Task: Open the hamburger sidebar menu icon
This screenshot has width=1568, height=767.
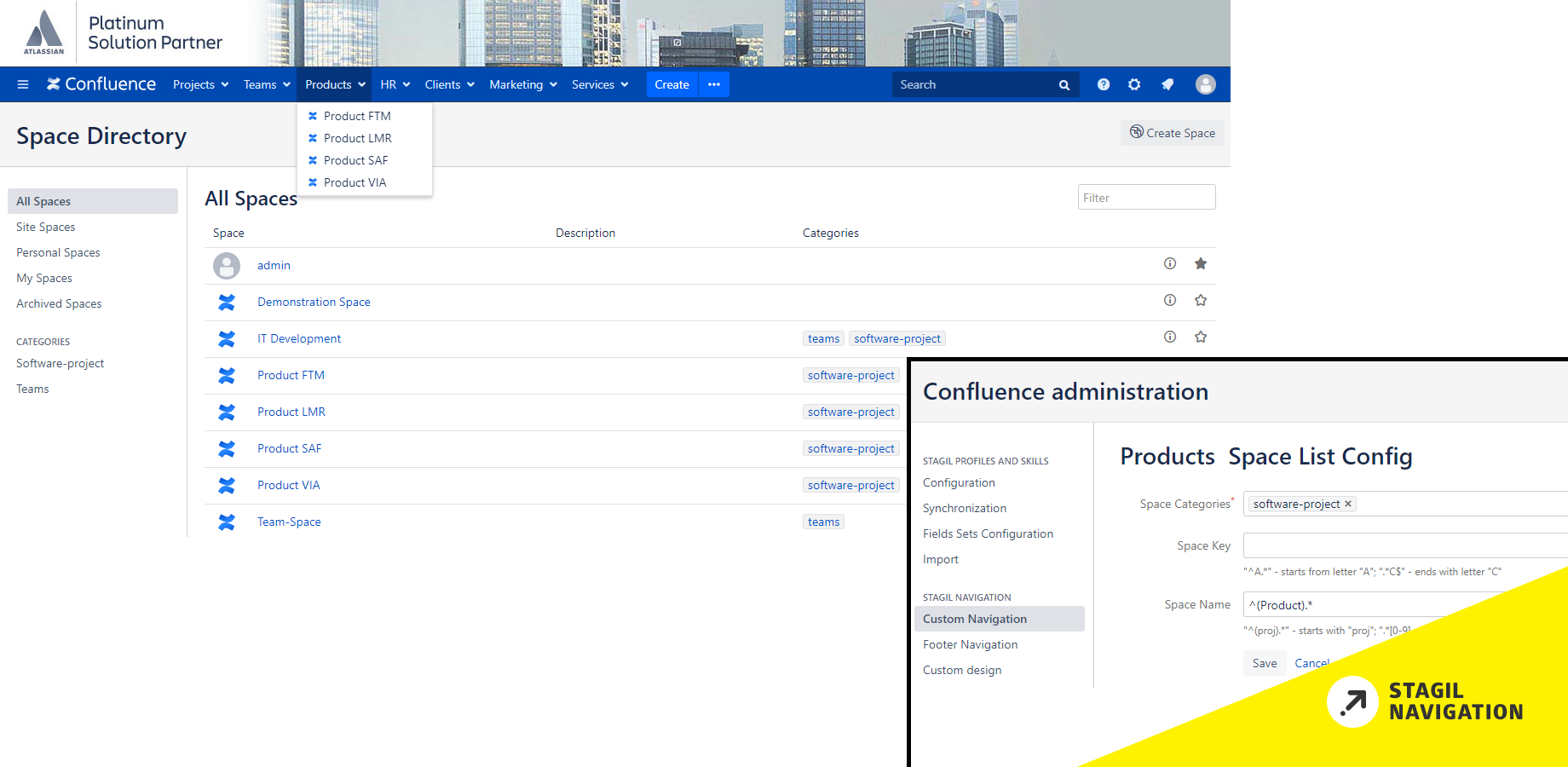Action: click(x=23, y=84)
